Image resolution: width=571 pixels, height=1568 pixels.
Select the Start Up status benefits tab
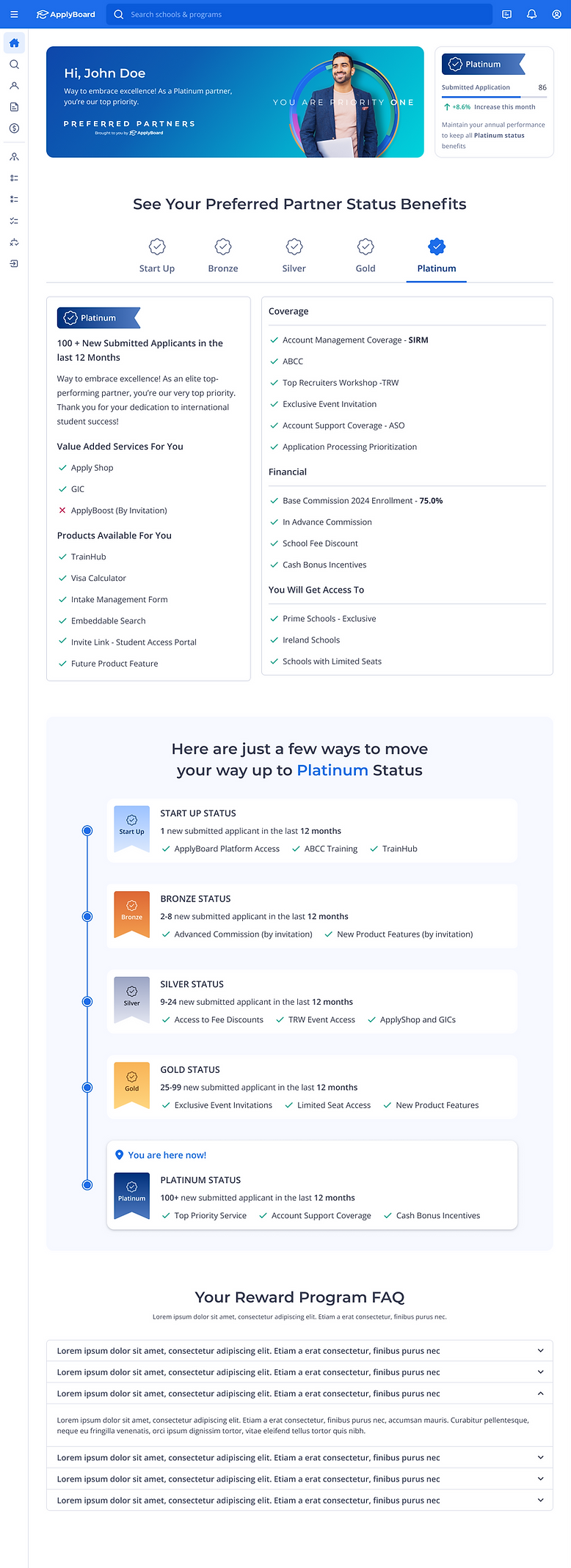[157, 255]
